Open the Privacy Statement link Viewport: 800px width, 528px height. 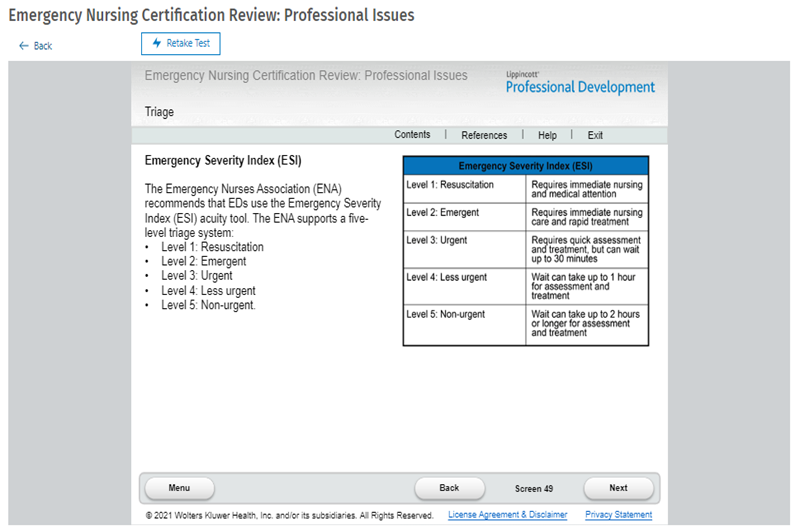pos(618,515)
